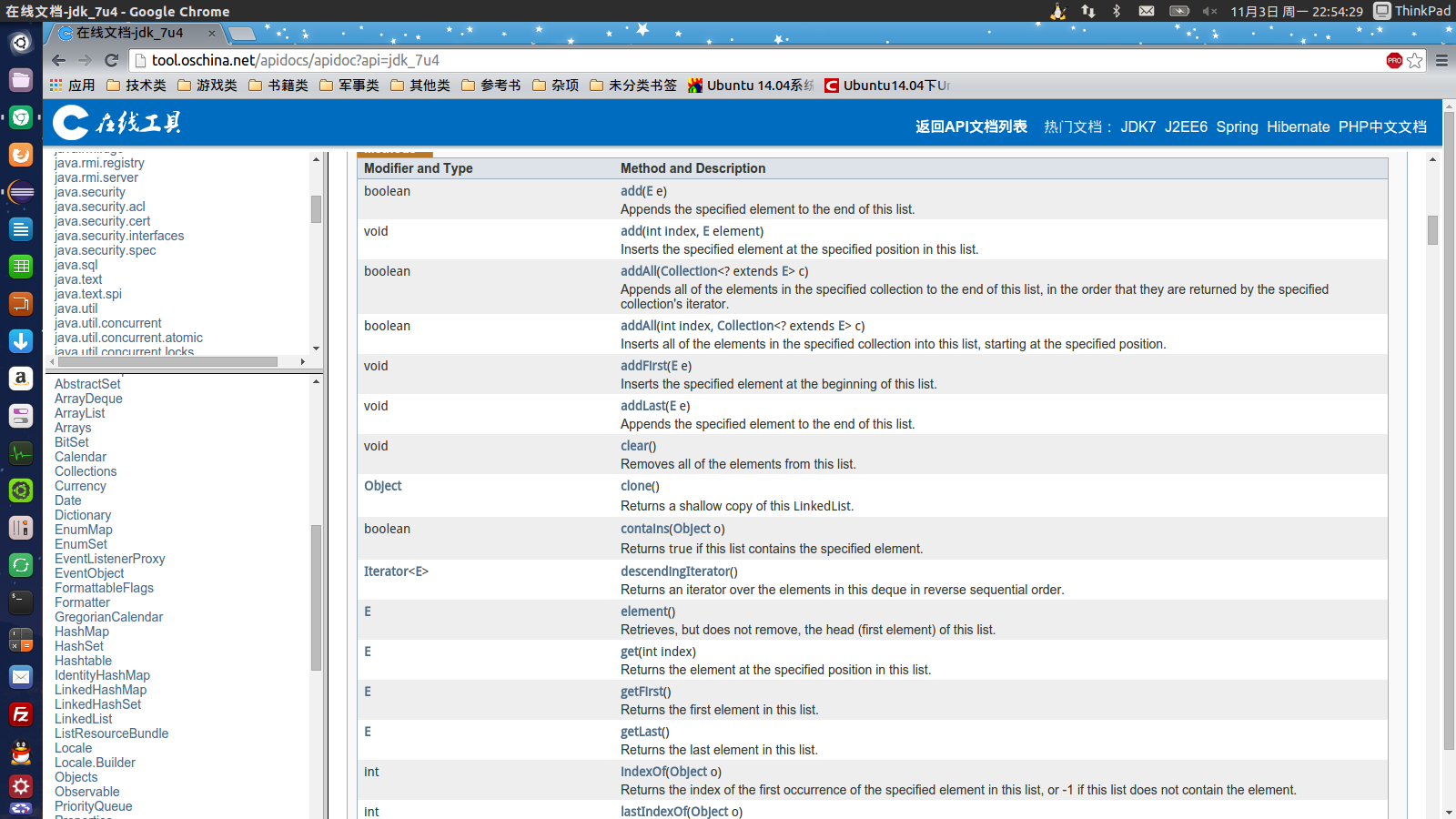
Task: Click the 返回API文档列表 link
Action: (971, 126)
